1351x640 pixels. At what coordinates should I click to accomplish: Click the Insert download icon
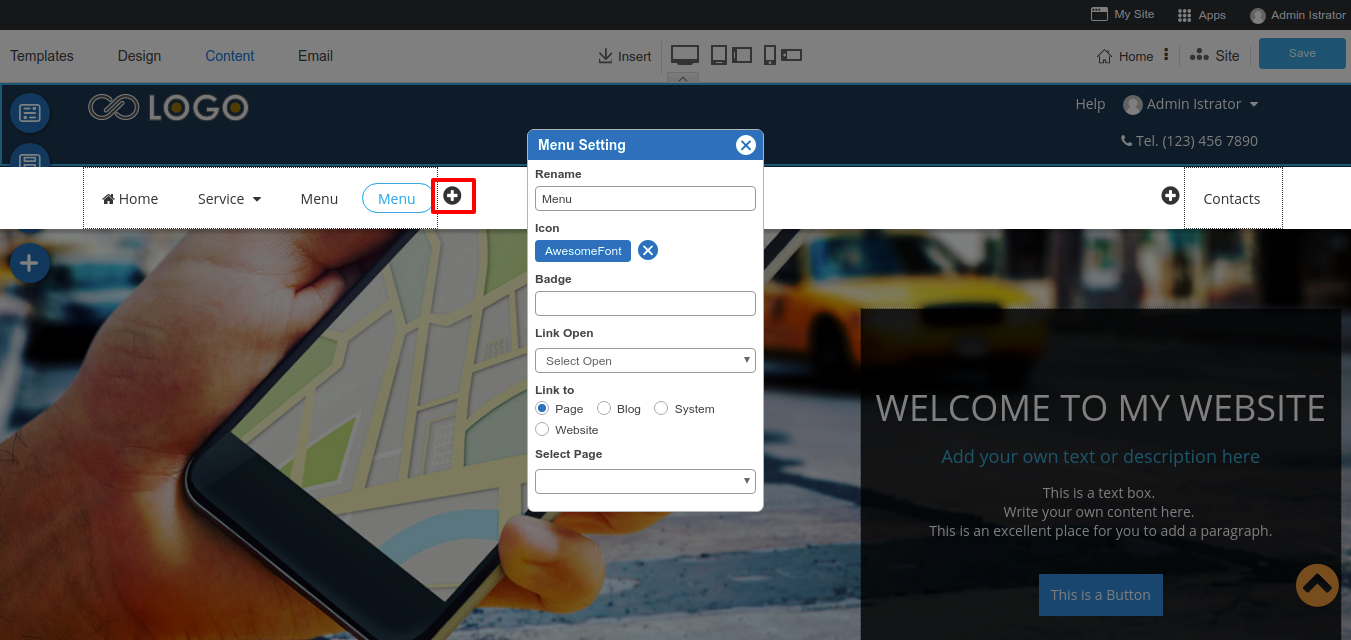pos(605,56)
